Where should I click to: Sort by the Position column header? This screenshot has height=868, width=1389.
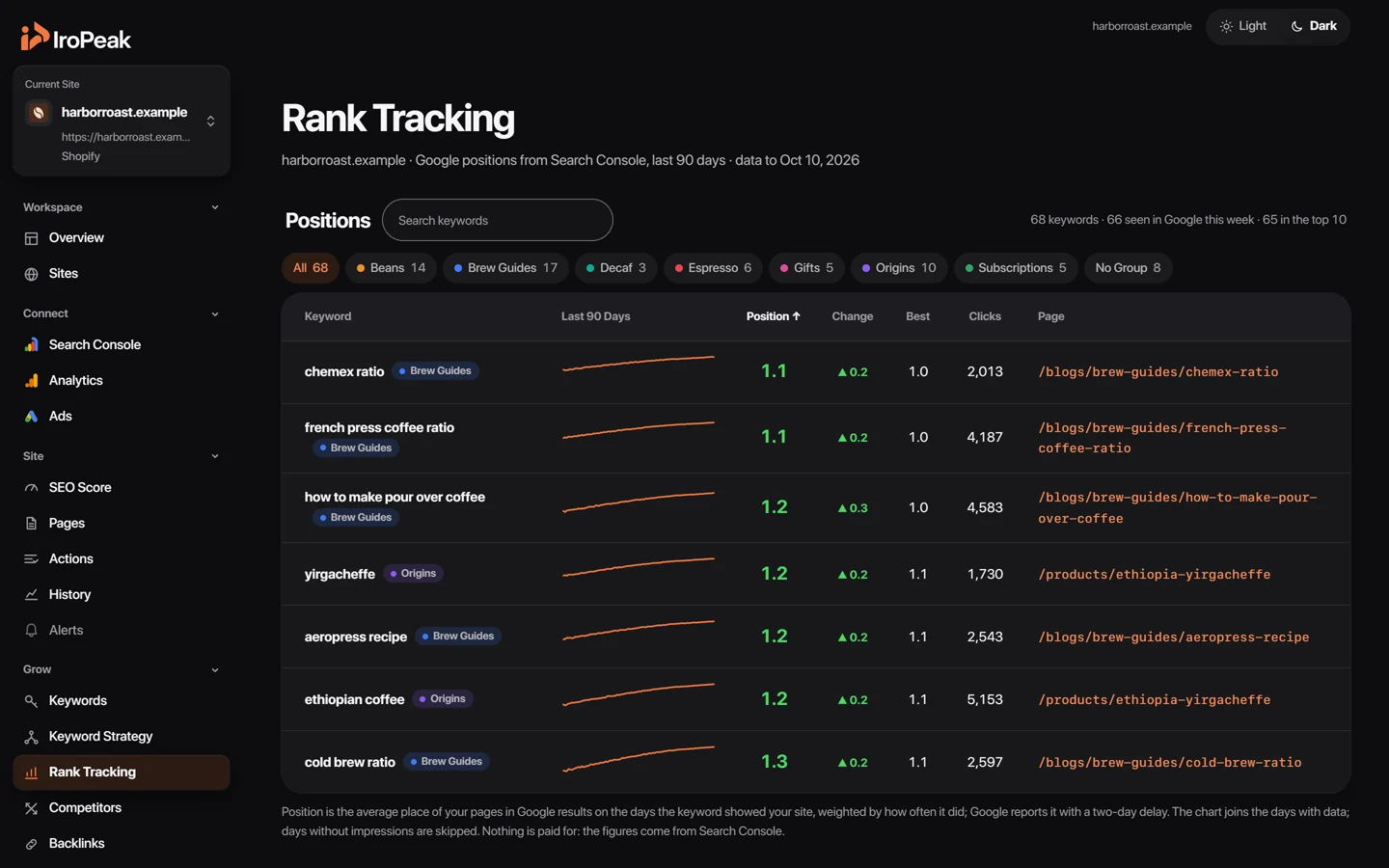coord(773,316)
